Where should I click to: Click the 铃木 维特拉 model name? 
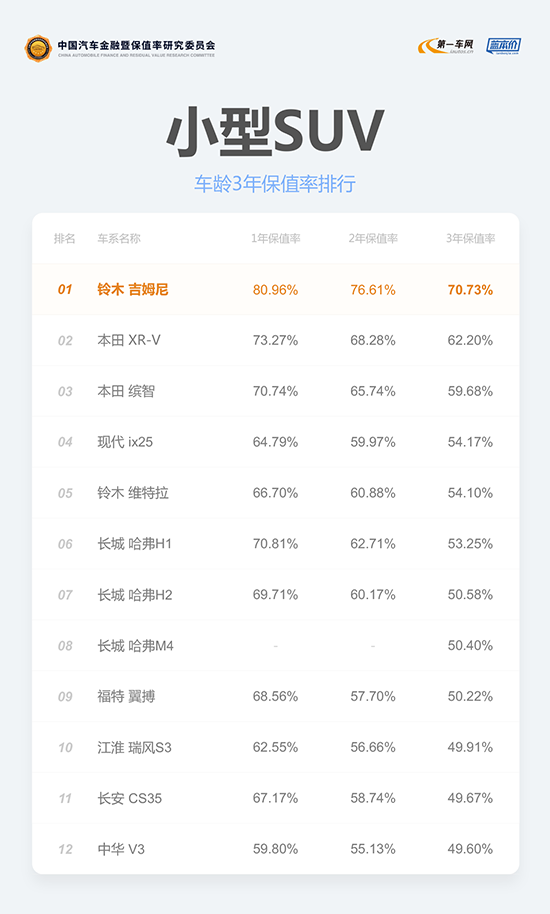133,493
